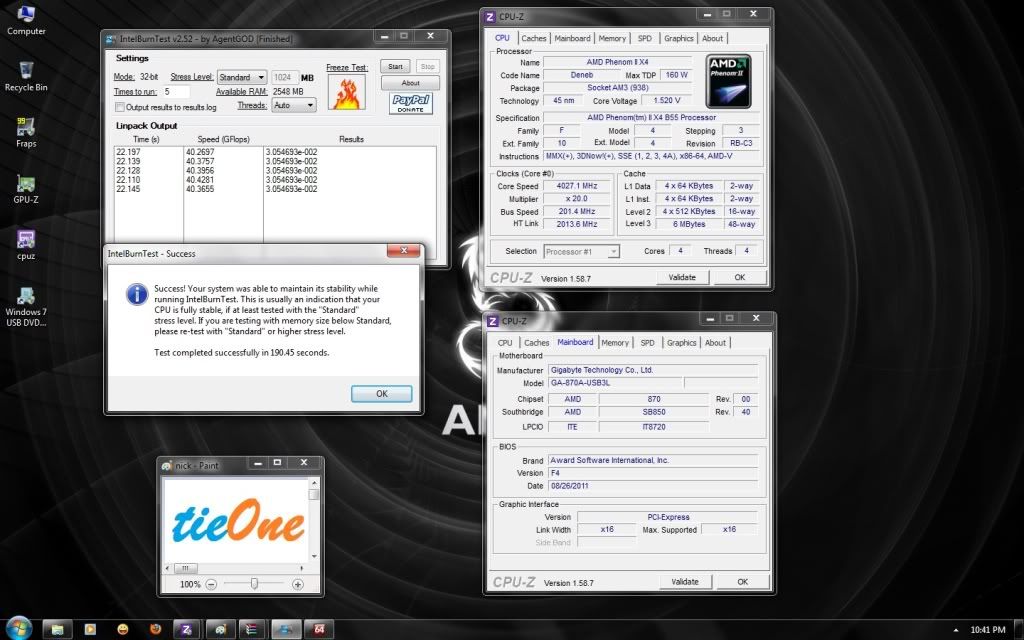Screen dimensions: 1024x640
Task: Click the Linpack time value 22.139
Action: [128, 161]
